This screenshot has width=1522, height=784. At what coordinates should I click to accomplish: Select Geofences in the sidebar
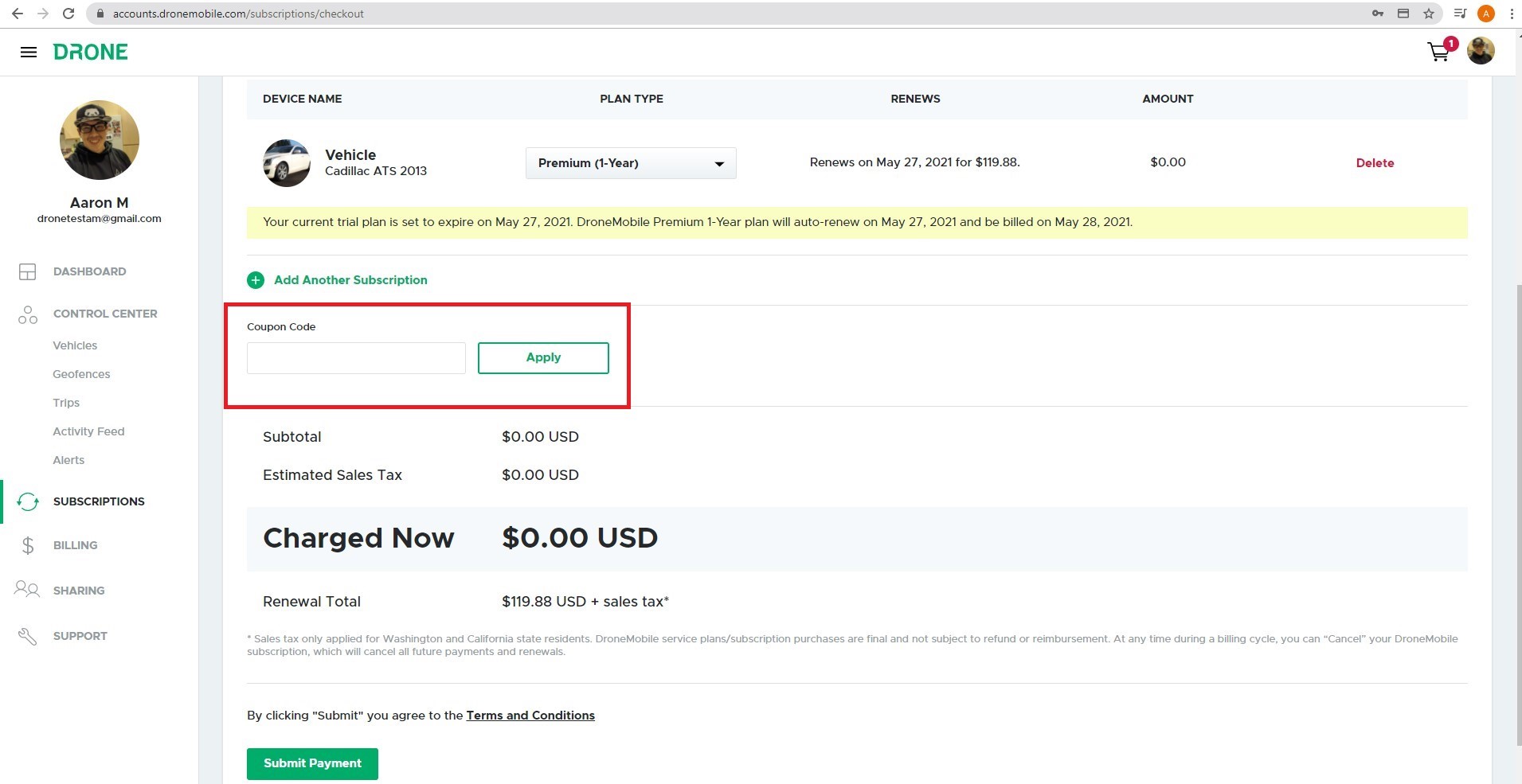coord(81,374)
